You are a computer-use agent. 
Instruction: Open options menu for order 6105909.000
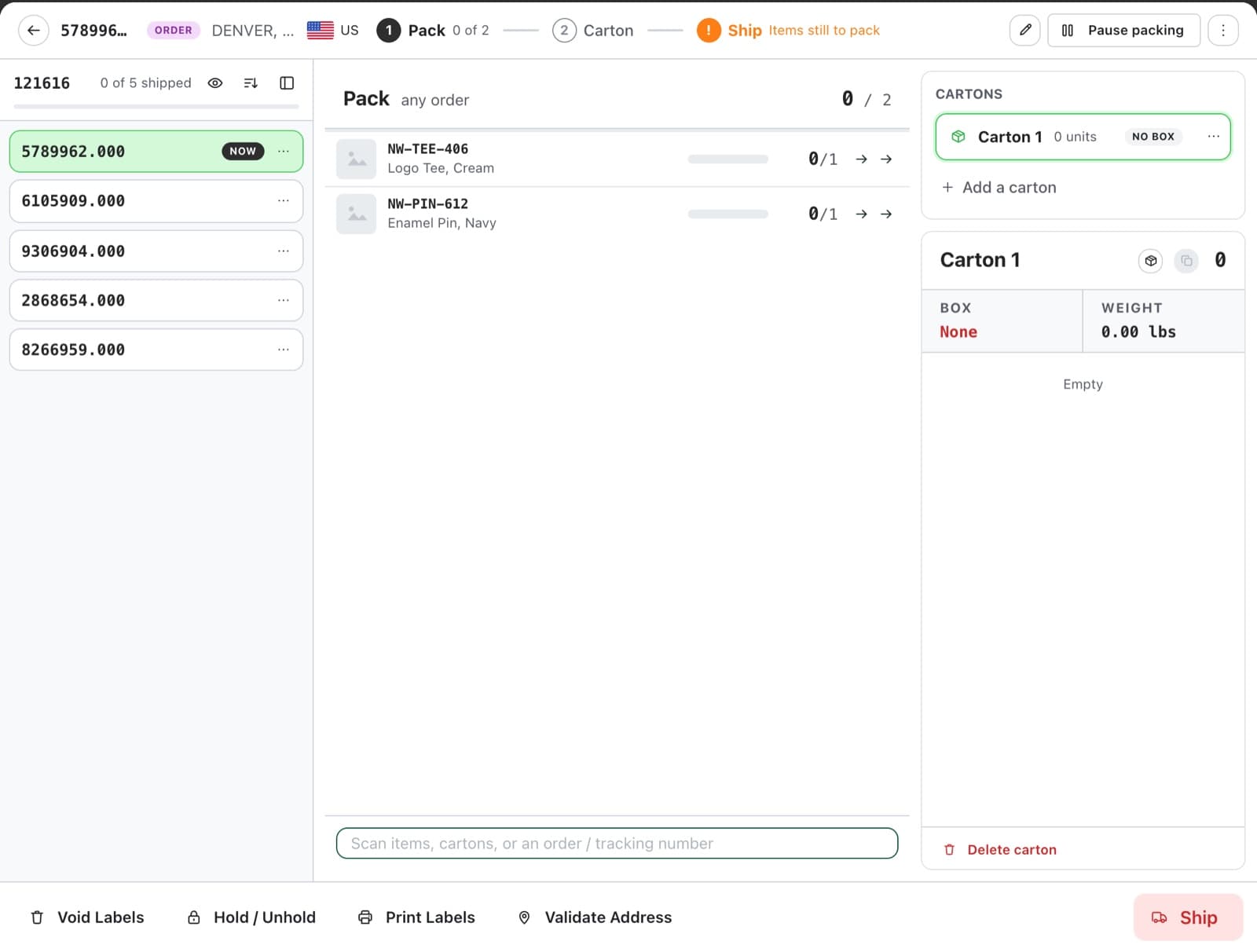284,201
